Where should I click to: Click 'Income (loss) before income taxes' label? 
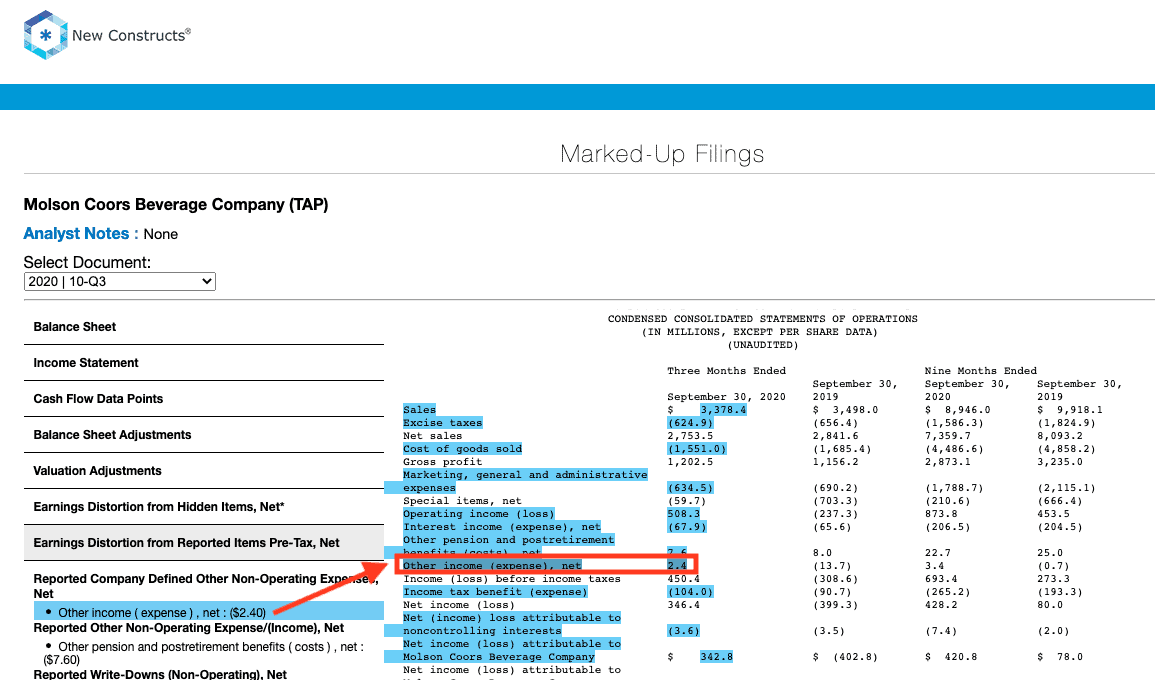(x=512, y=579)
